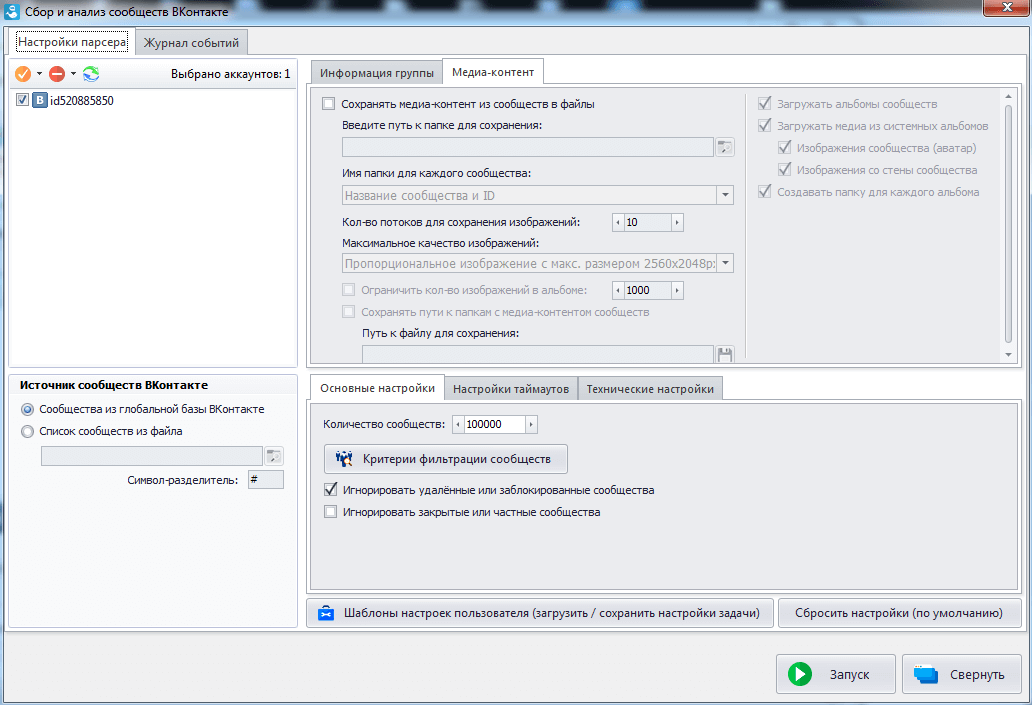Click the VK icon next to id520885850

40,100
